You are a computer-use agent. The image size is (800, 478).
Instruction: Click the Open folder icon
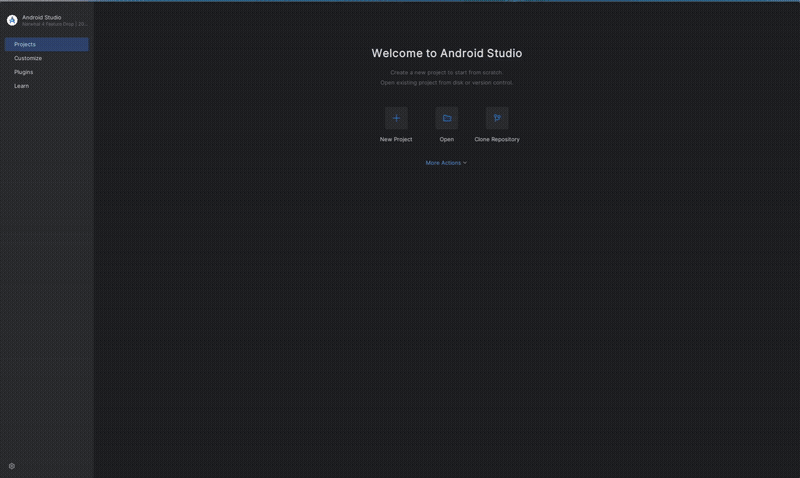[446, 118]
